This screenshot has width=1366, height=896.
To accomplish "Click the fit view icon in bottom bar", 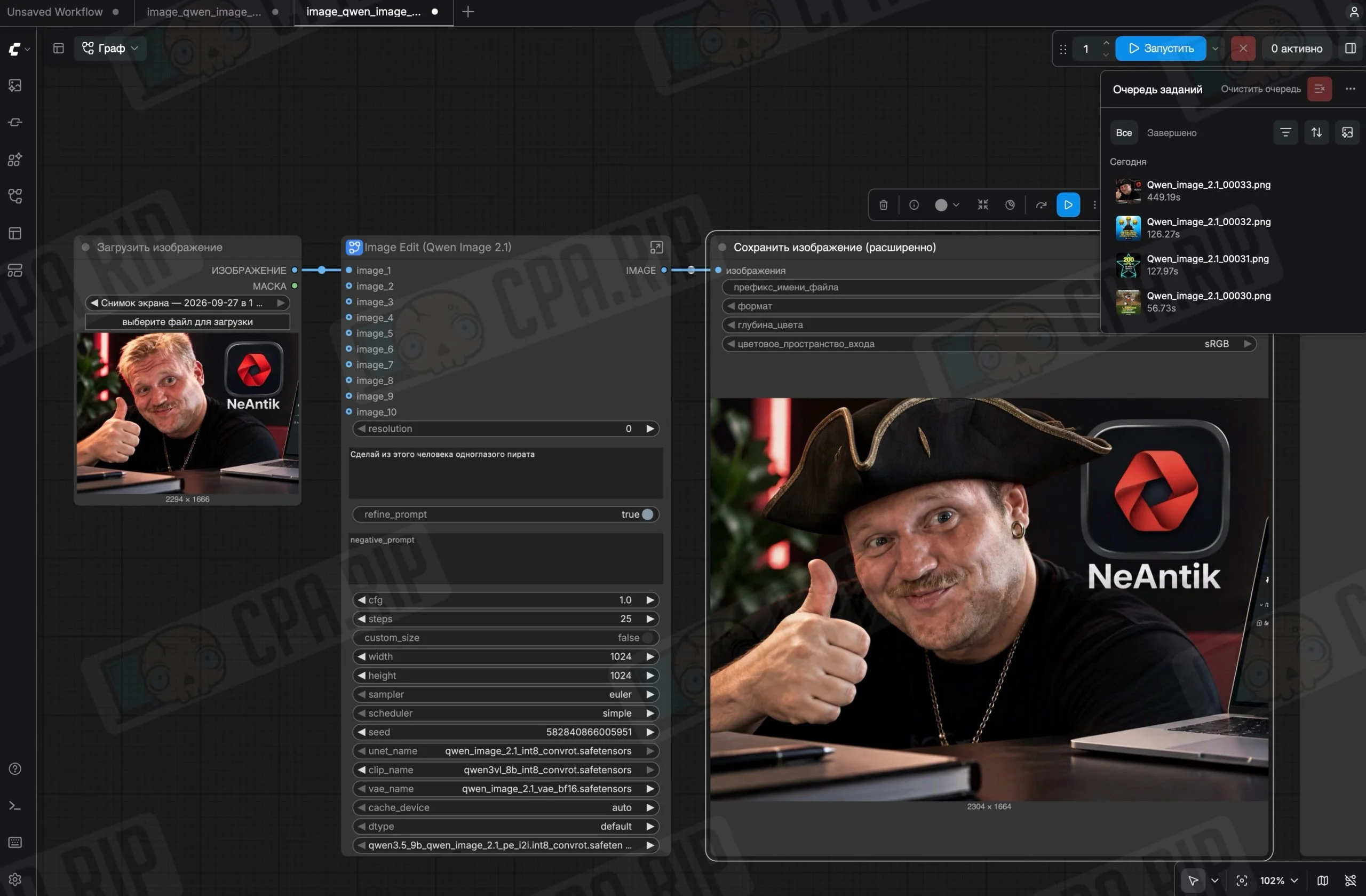I will pyautogui.click(x=1242, y=880).
